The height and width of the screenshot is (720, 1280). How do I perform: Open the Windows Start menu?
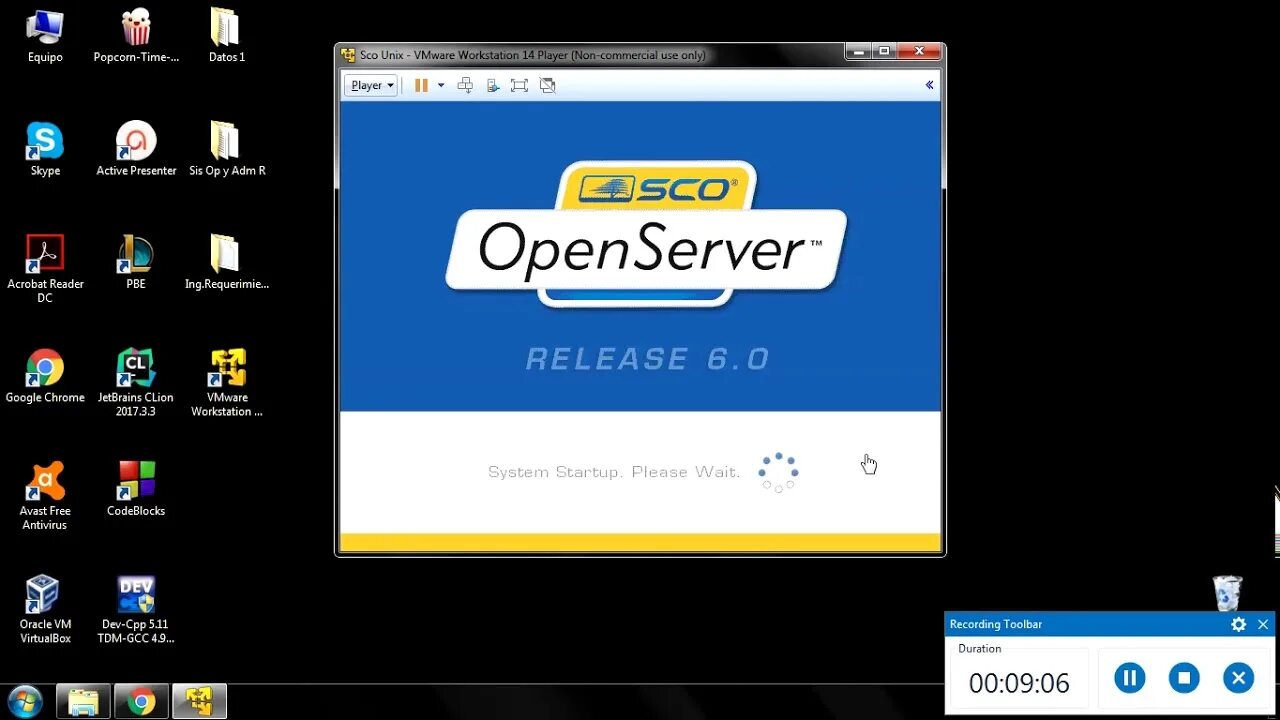24,702
